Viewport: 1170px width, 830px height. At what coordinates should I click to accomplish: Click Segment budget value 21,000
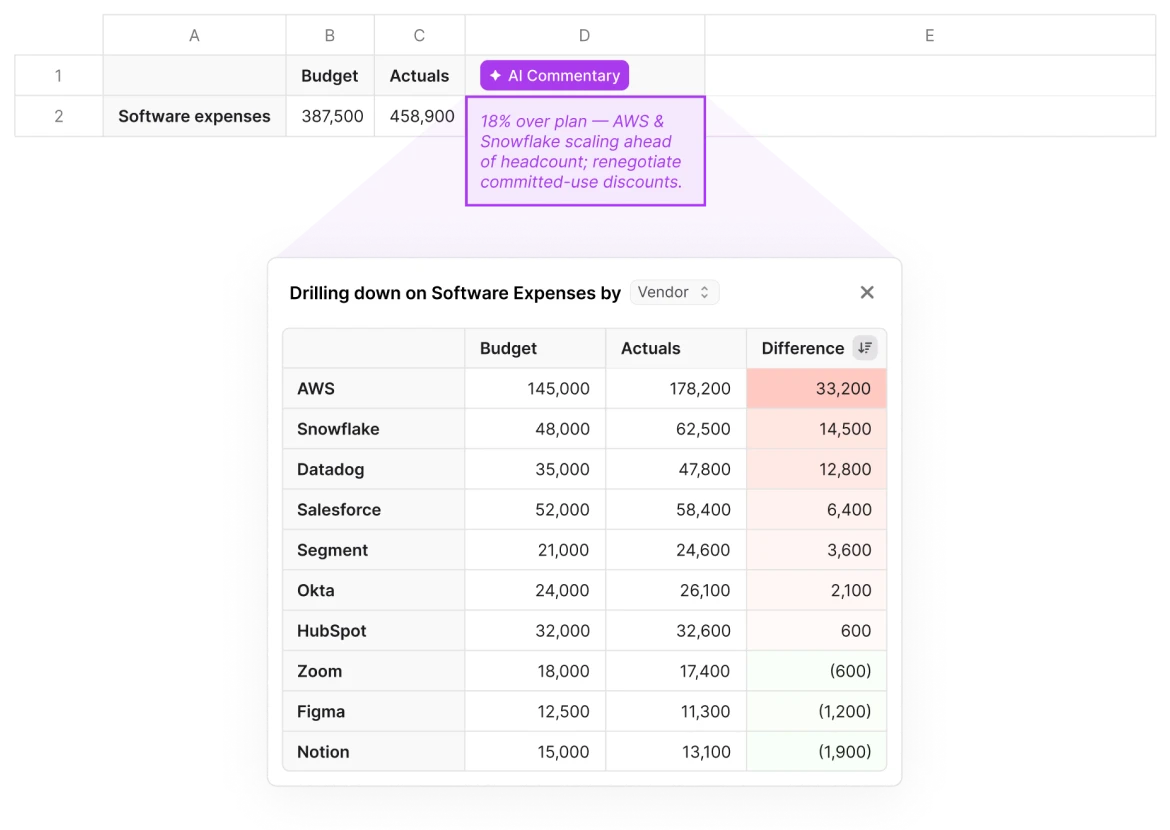pos(535,549)
